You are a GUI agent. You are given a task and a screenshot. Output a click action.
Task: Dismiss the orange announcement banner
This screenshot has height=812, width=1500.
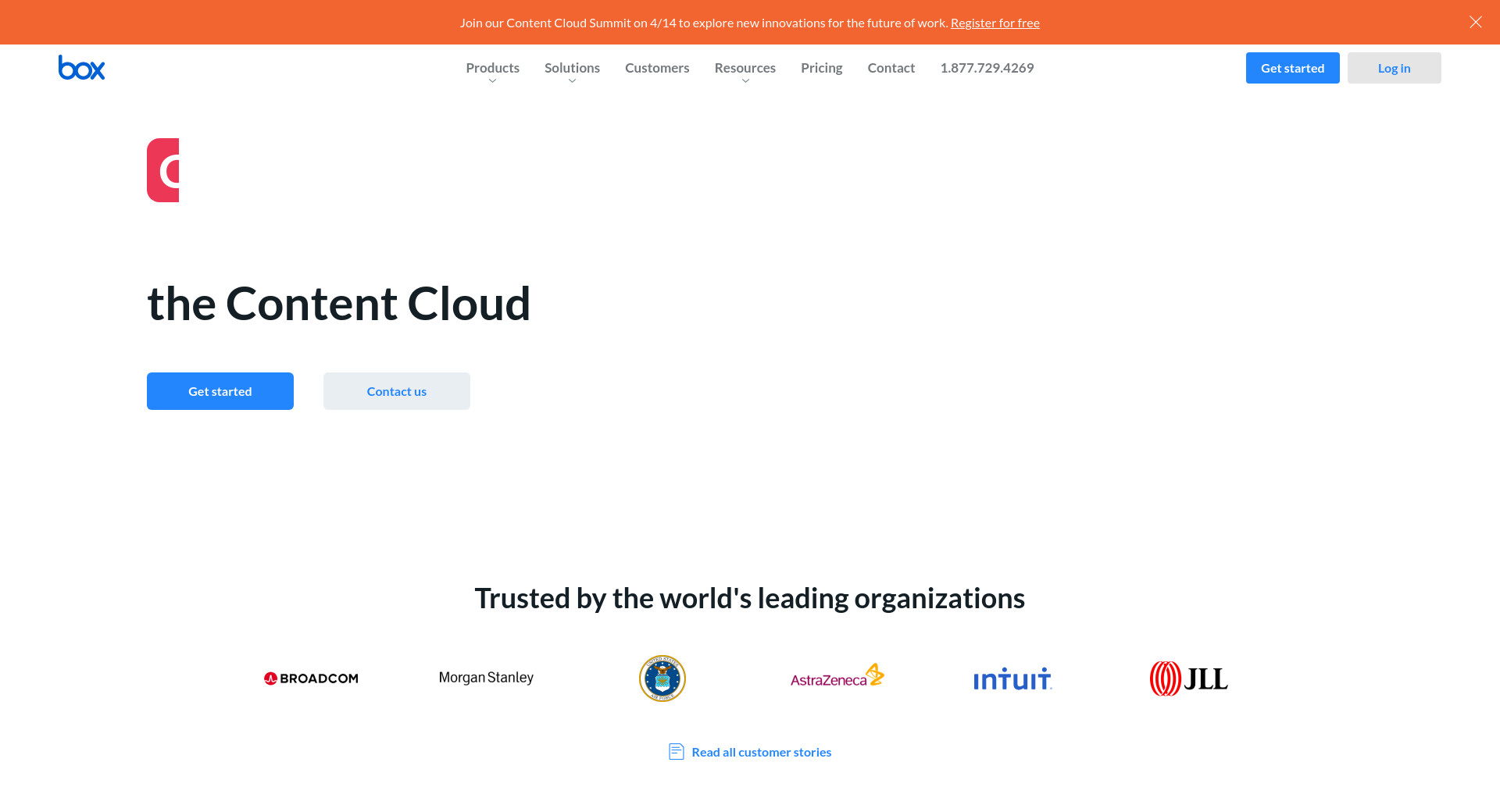1475,22
